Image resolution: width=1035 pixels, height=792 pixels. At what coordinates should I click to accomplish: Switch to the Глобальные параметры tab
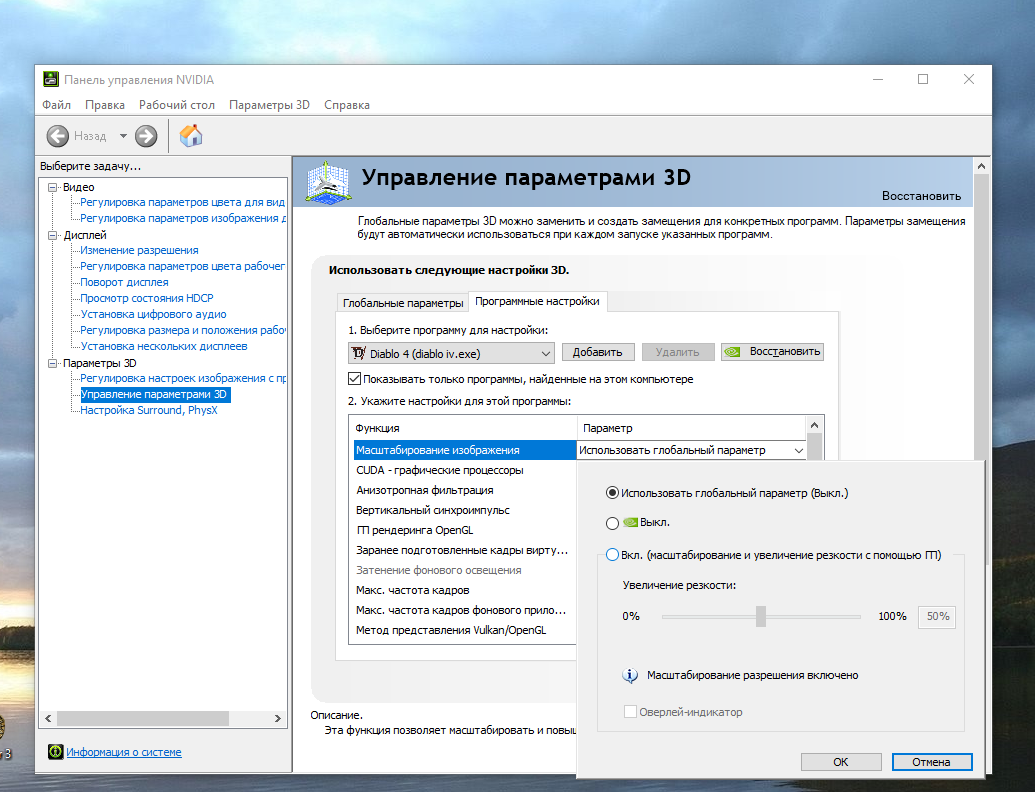[x=403, y=303]
